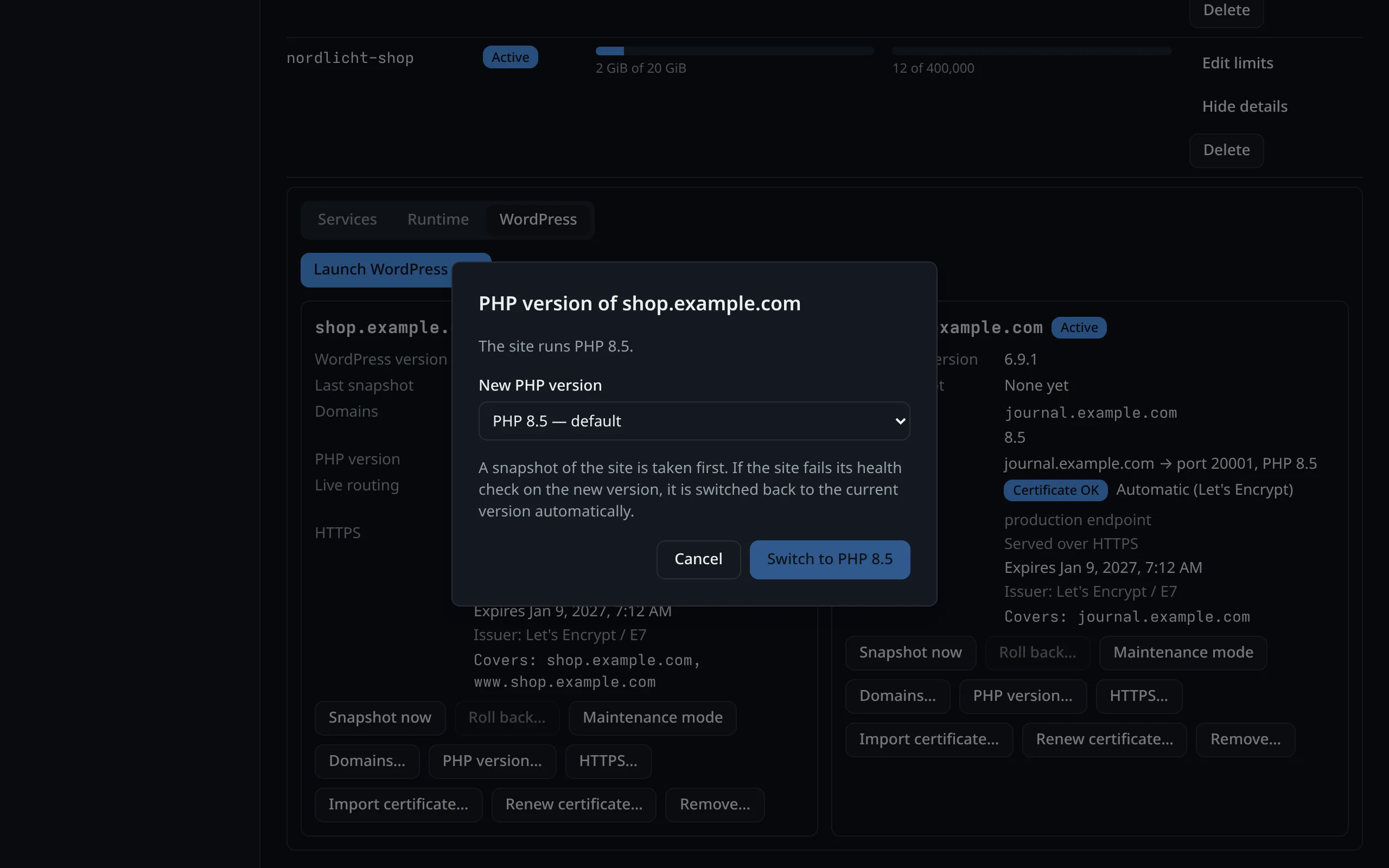Click 'Covers: journal.example.com' text

point(1127,617)
